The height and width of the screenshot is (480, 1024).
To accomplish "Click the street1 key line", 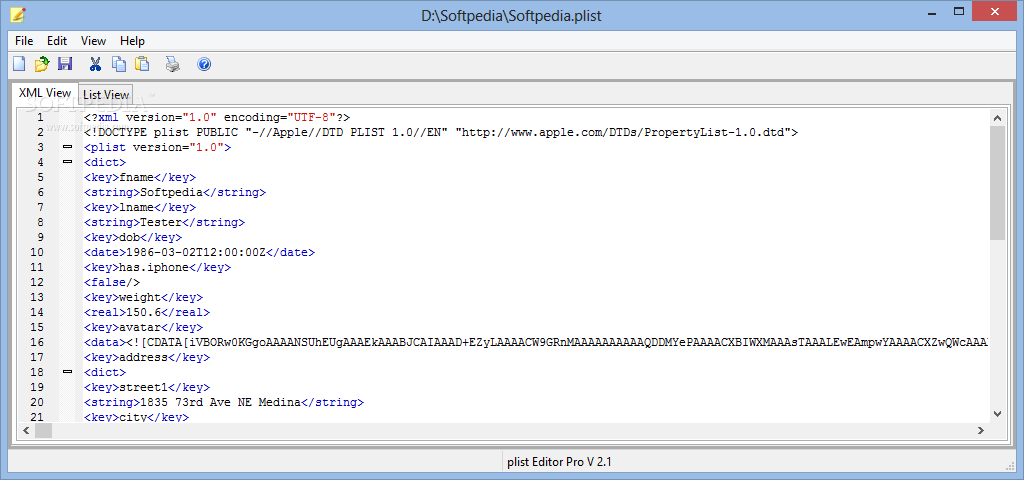I will tap(147, 387).
